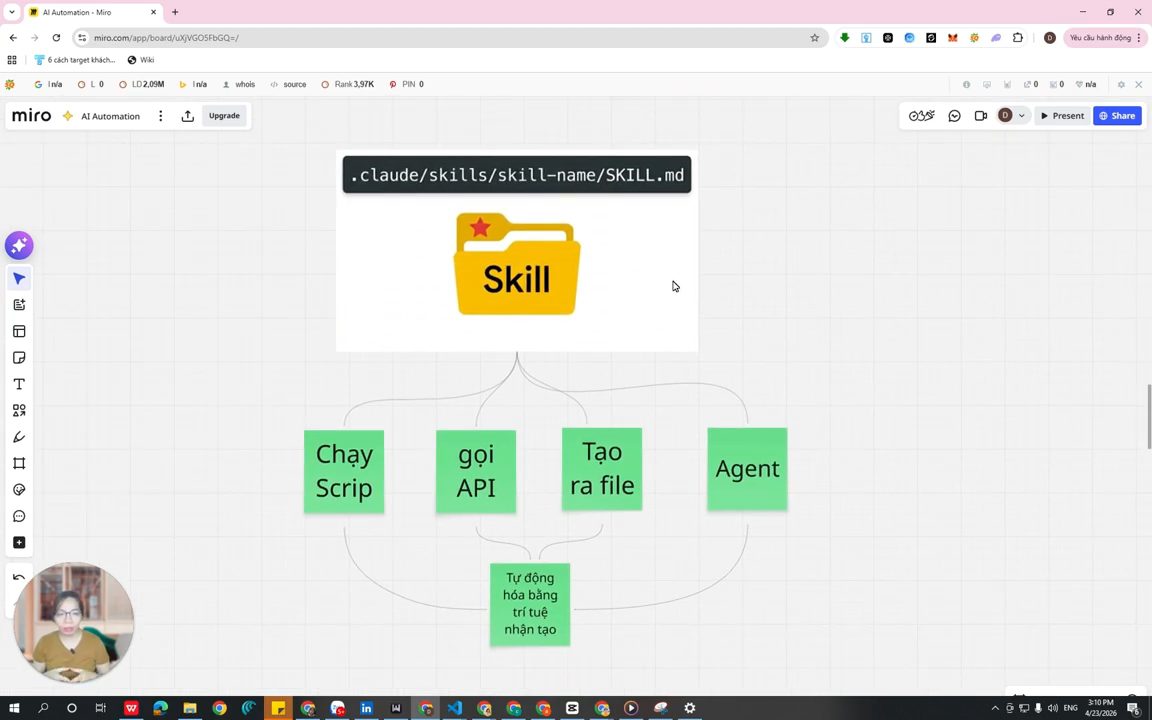The height and width of the screenshot is (720, 1152).
Task: Click the SEO bar info icon
Action: click(966, 84)
